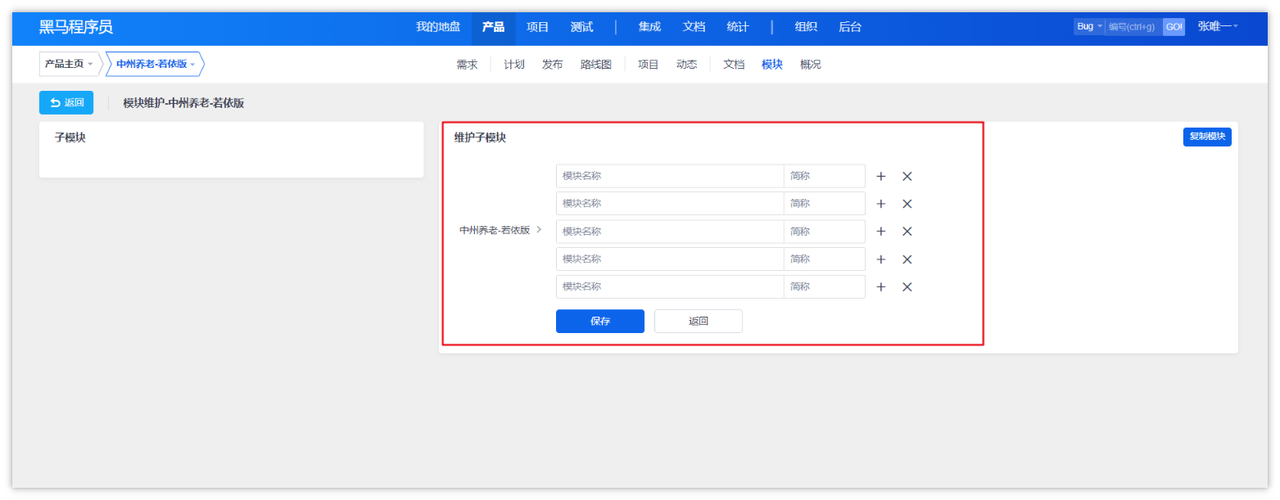Remove the fifth module row with X icon
Image resolution: width=1280 pixels, height=500 pixels.
point(907,287)
